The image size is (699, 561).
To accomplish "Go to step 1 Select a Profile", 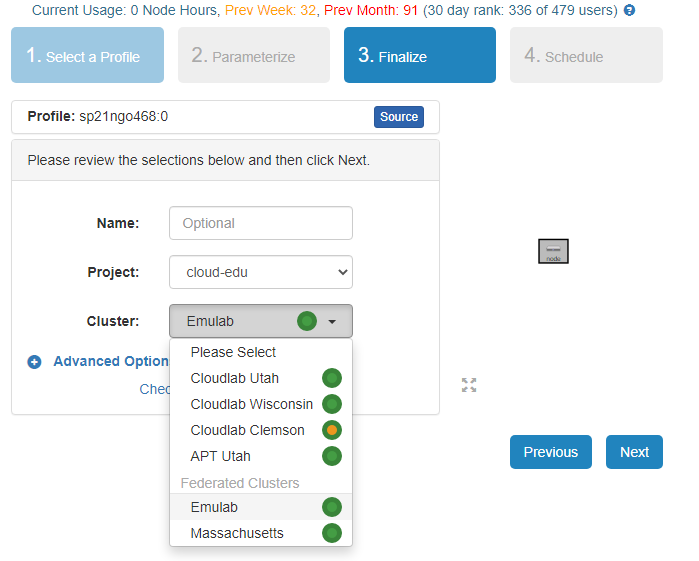I will point(88,55).
